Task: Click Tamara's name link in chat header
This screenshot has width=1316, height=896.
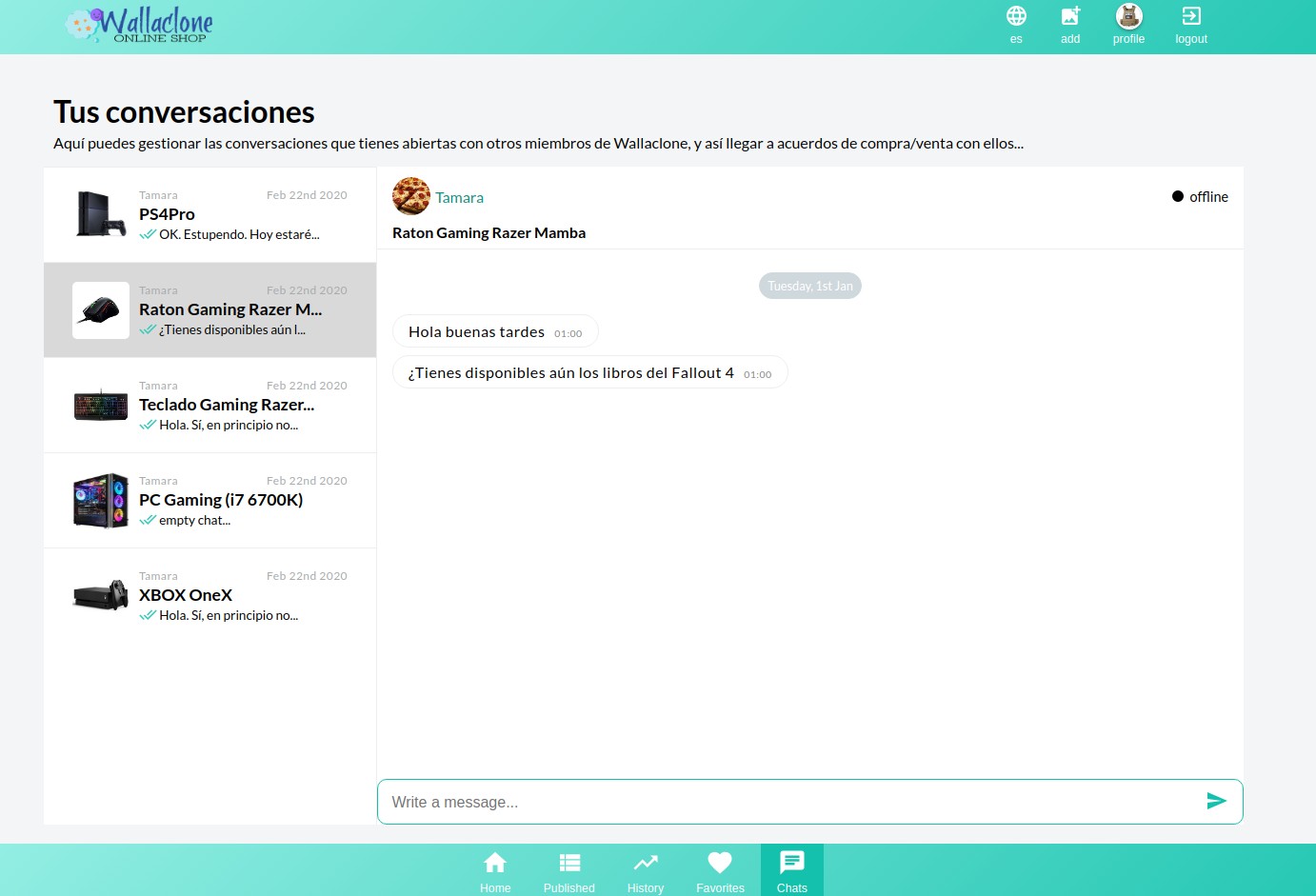Action: click(459, 197)
